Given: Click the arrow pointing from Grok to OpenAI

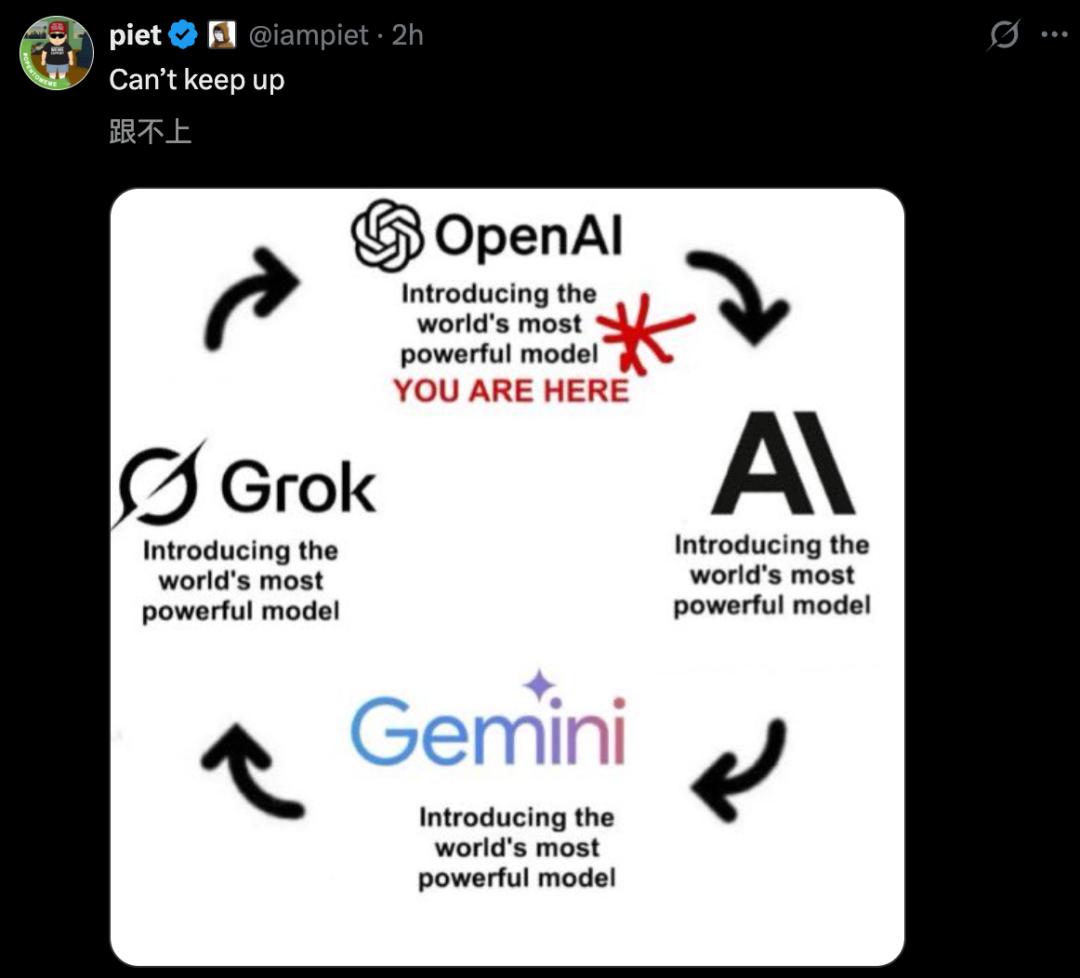Looking at the screenshot, I should click(x=251, y=295).
